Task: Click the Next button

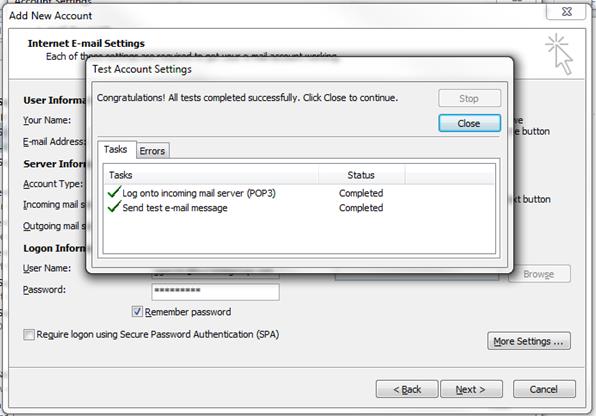Action: tap(471, 389)
